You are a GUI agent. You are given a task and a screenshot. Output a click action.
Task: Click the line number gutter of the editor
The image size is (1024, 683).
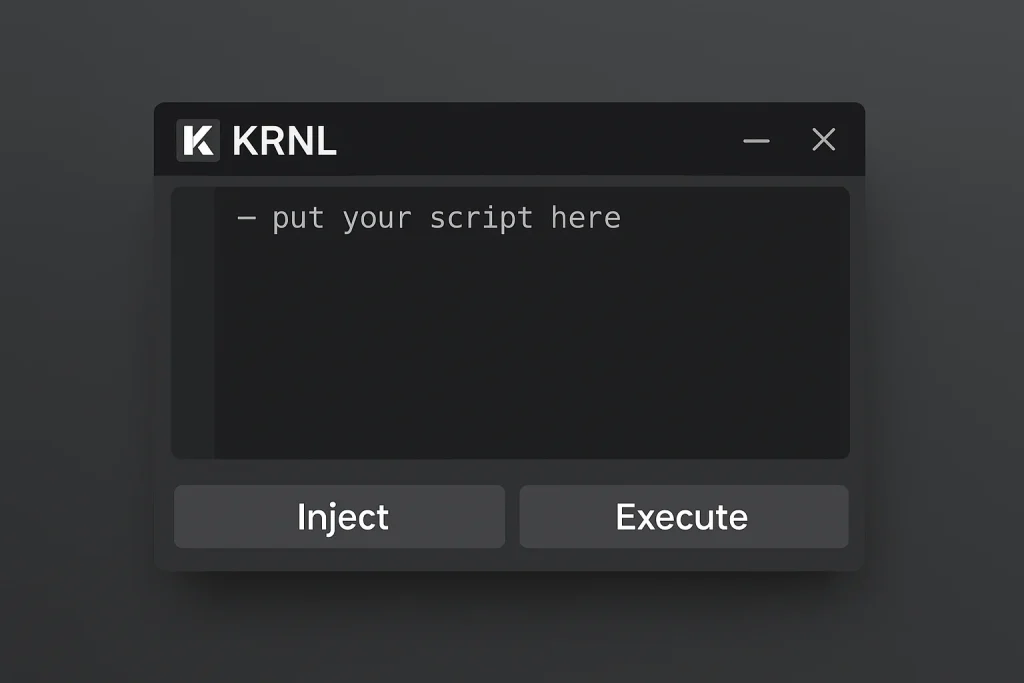click(x=193, y=330)
